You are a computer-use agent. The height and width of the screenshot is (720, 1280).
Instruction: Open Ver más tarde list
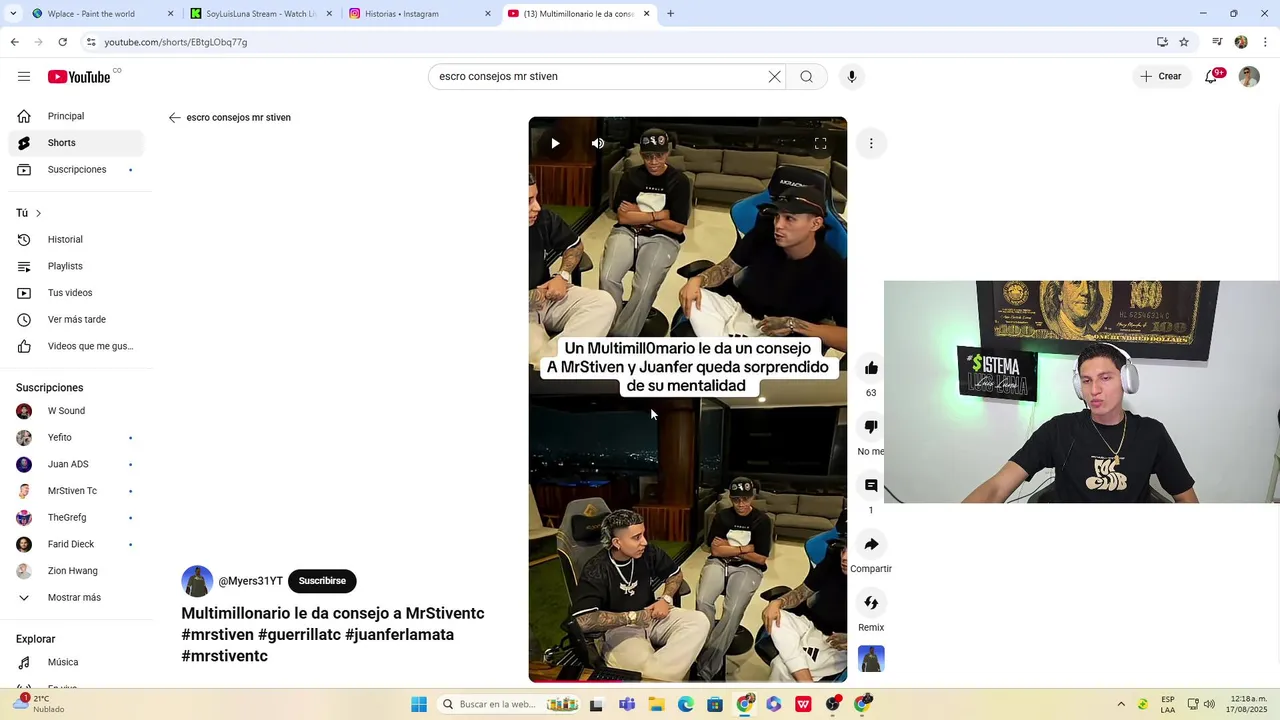coord(76,319)
